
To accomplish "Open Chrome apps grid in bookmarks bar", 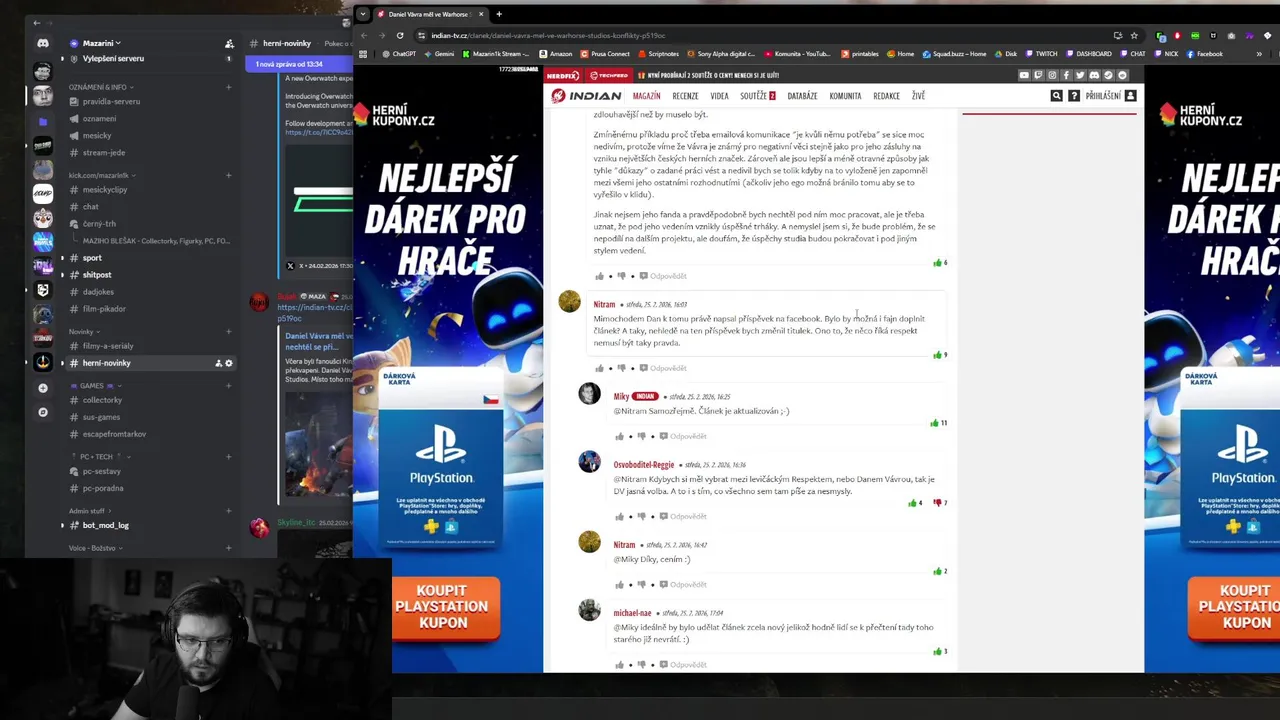I will pos(363,54).
